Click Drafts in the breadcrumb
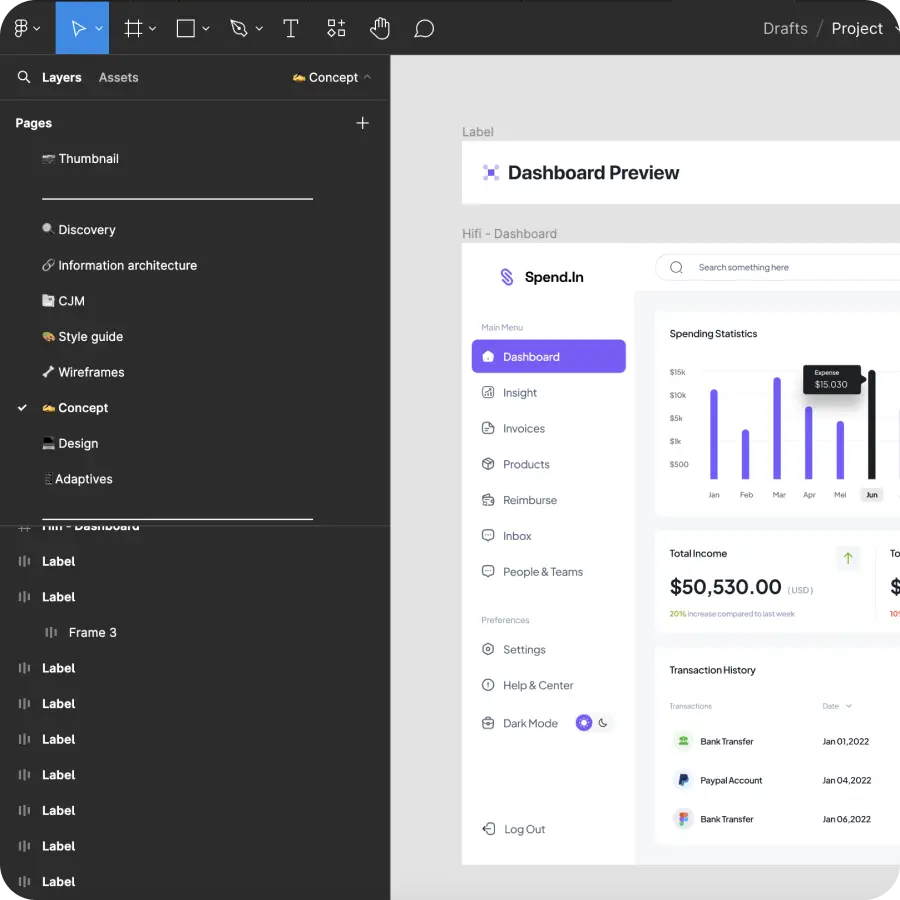Image resolution: width=900 pixels, height=900 pixels. tap(785, 28)
